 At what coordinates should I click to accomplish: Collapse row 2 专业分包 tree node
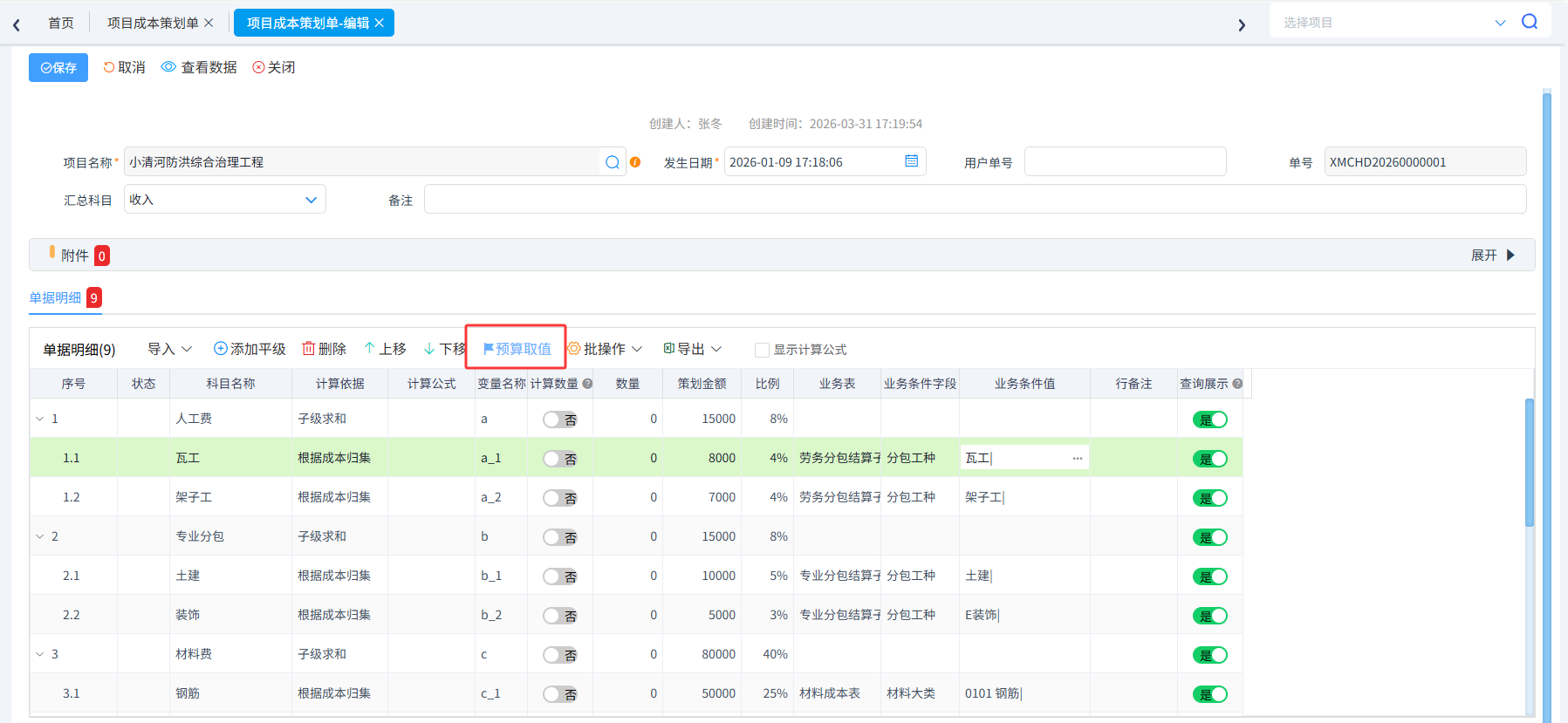(x=39, y=536)
